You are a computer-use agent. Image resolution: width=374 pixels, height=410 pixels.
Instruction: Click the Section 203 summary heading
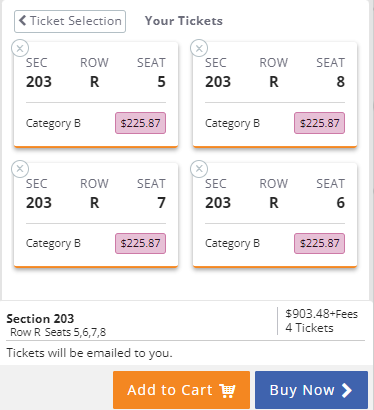40,319
